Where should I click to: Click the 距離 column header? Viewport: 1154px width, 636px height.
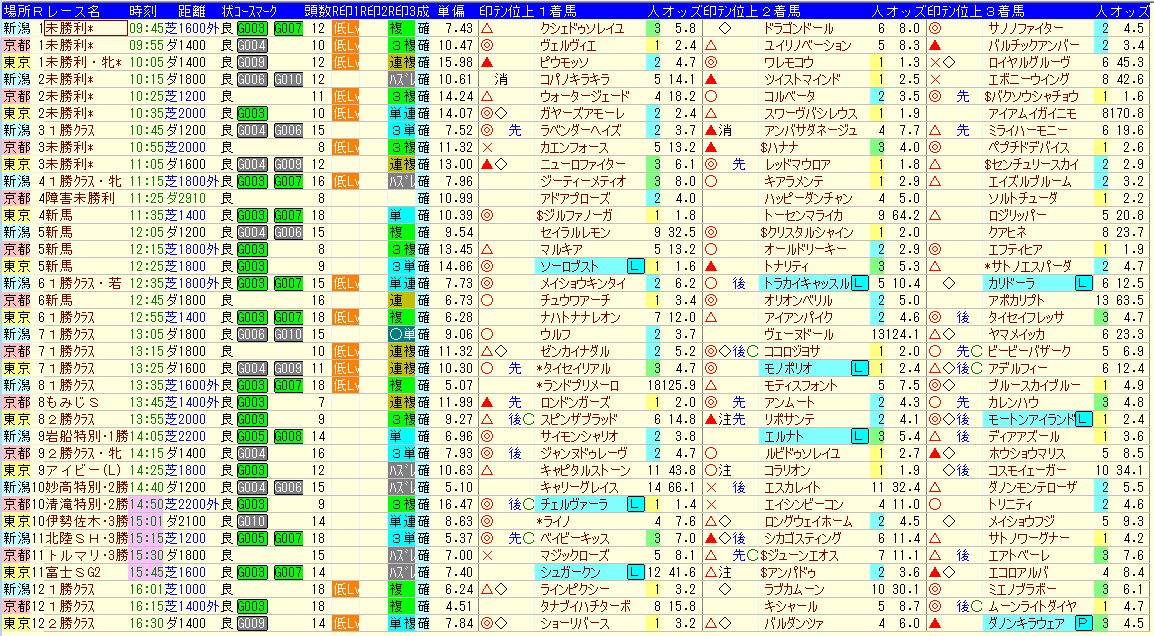point(191,11)
